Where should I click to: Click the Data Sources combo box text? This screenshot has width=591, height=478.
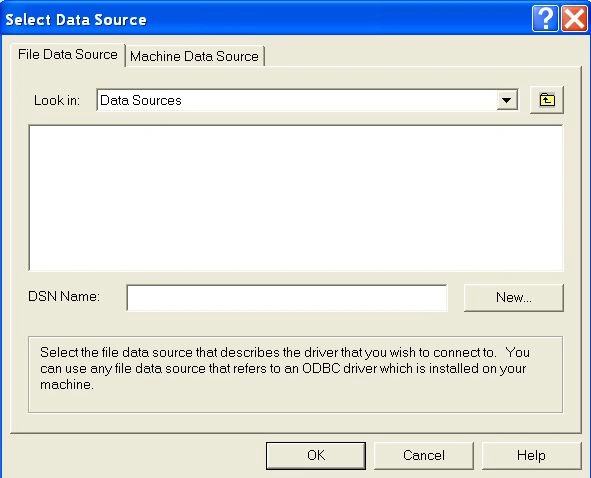pyautogui.click(x=141, y=100)
